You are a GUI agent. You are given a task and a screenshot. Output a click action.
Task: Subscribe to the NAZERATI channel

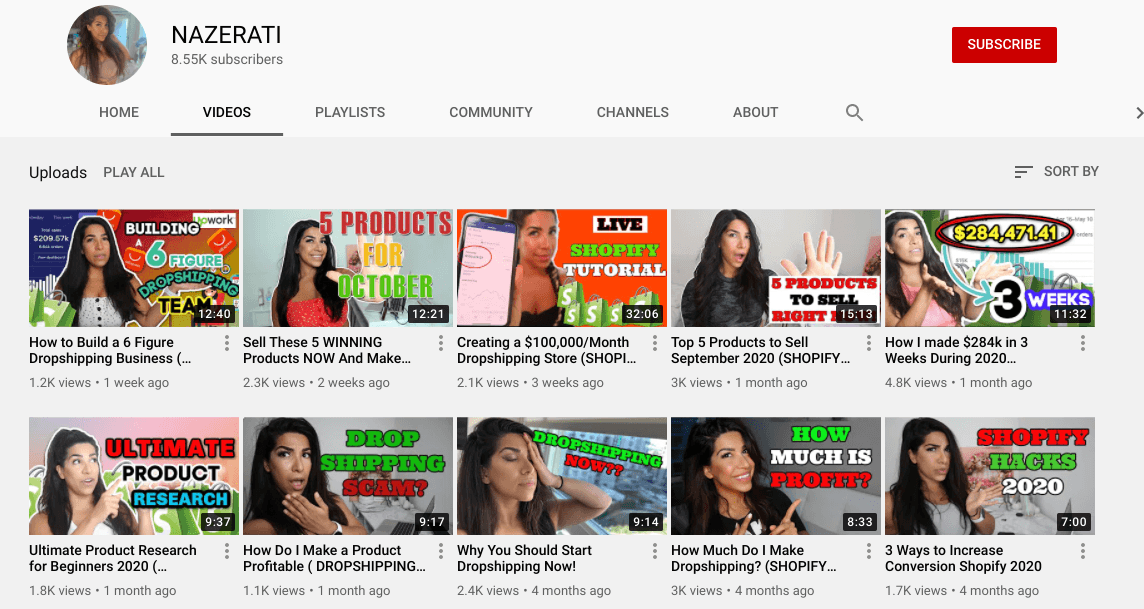(1004, 44)
